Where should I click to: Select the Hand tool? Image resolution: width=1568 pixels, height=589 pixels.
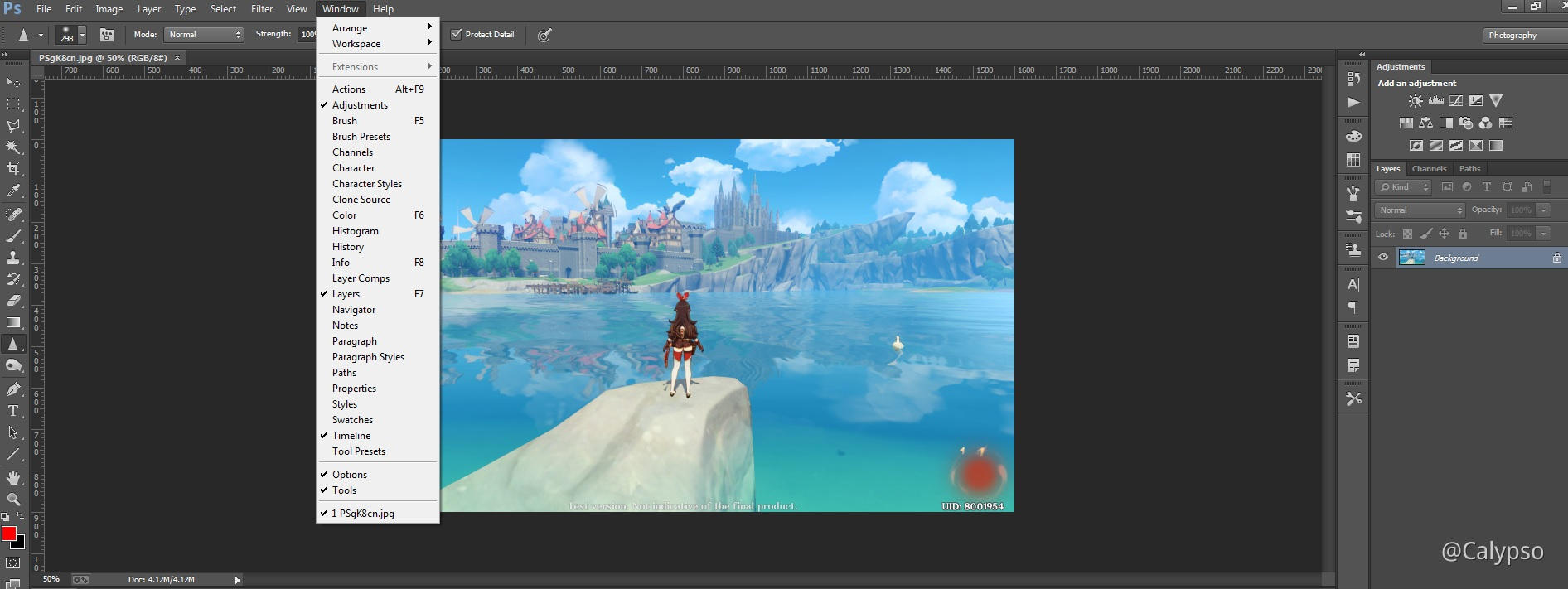(13, 478)
